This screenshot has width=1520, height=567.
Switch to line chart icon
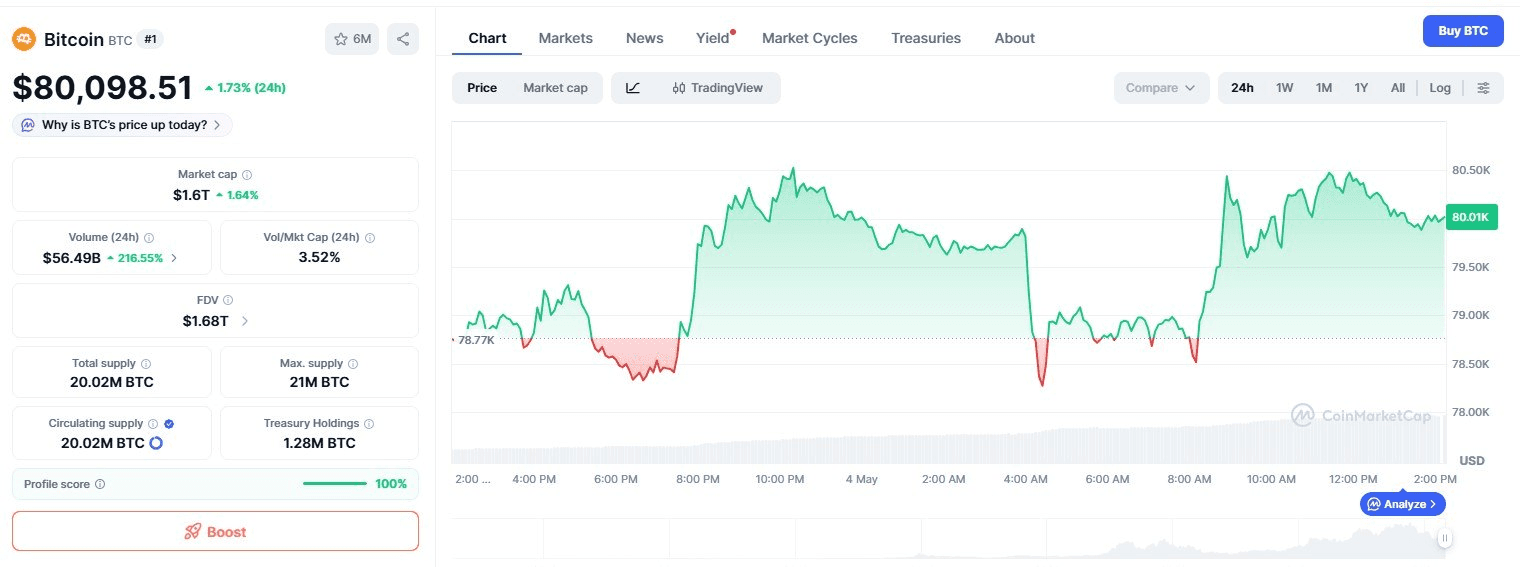633,88
